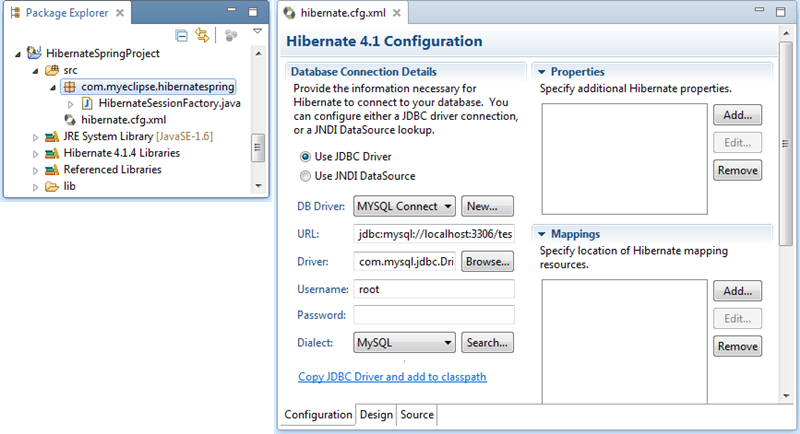Screen dimensions: 800x434
Task: Click the Package Explorer vertical scrollbar thumb
Action: click(258, 146)
